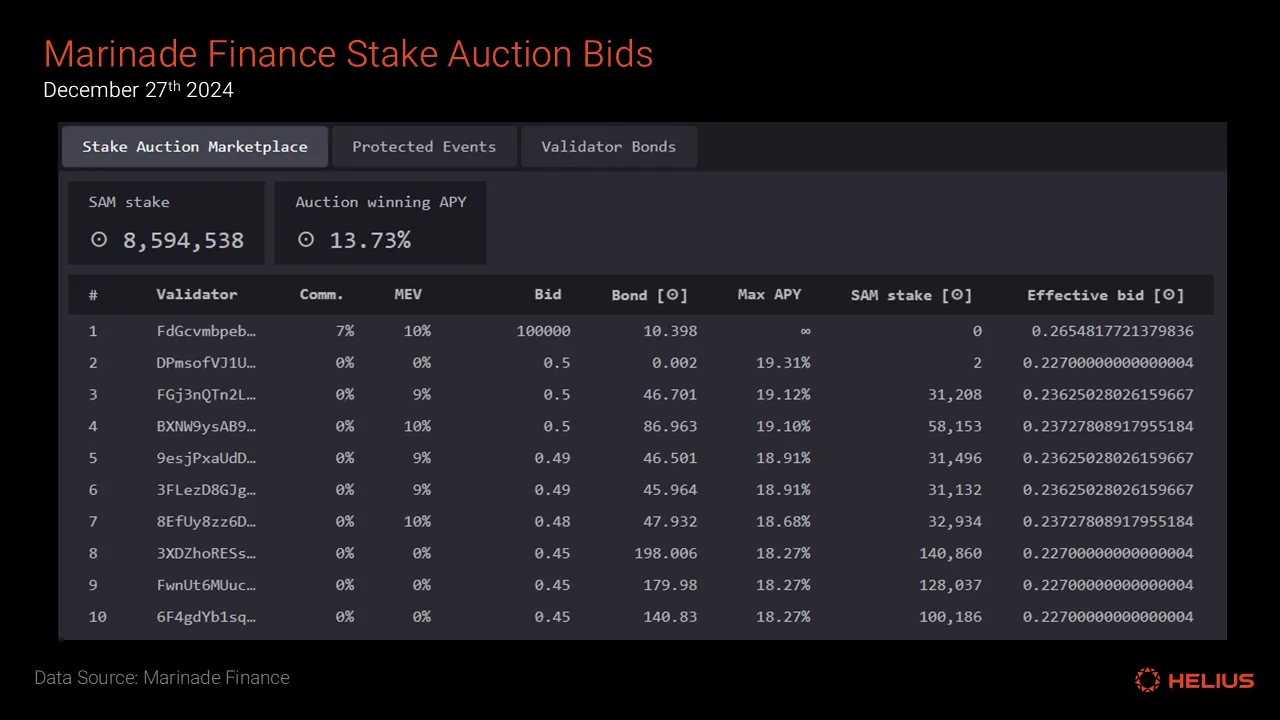The image size is (1280, 720).
Task: Sort table by Max APY header
Action: point(769,295)
